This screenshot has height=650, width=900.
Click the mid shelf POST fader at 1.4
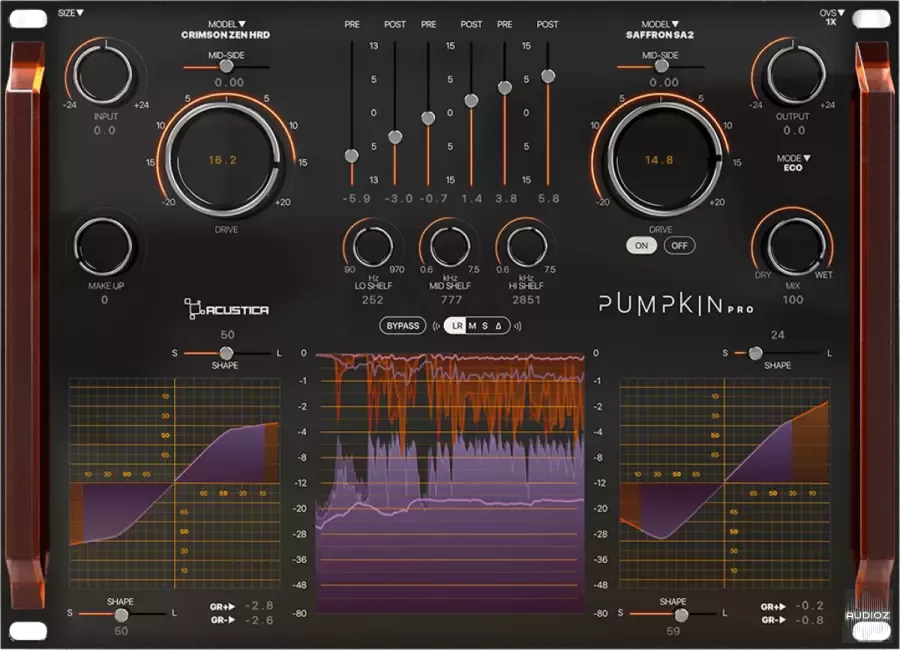[x=471, y=100]
